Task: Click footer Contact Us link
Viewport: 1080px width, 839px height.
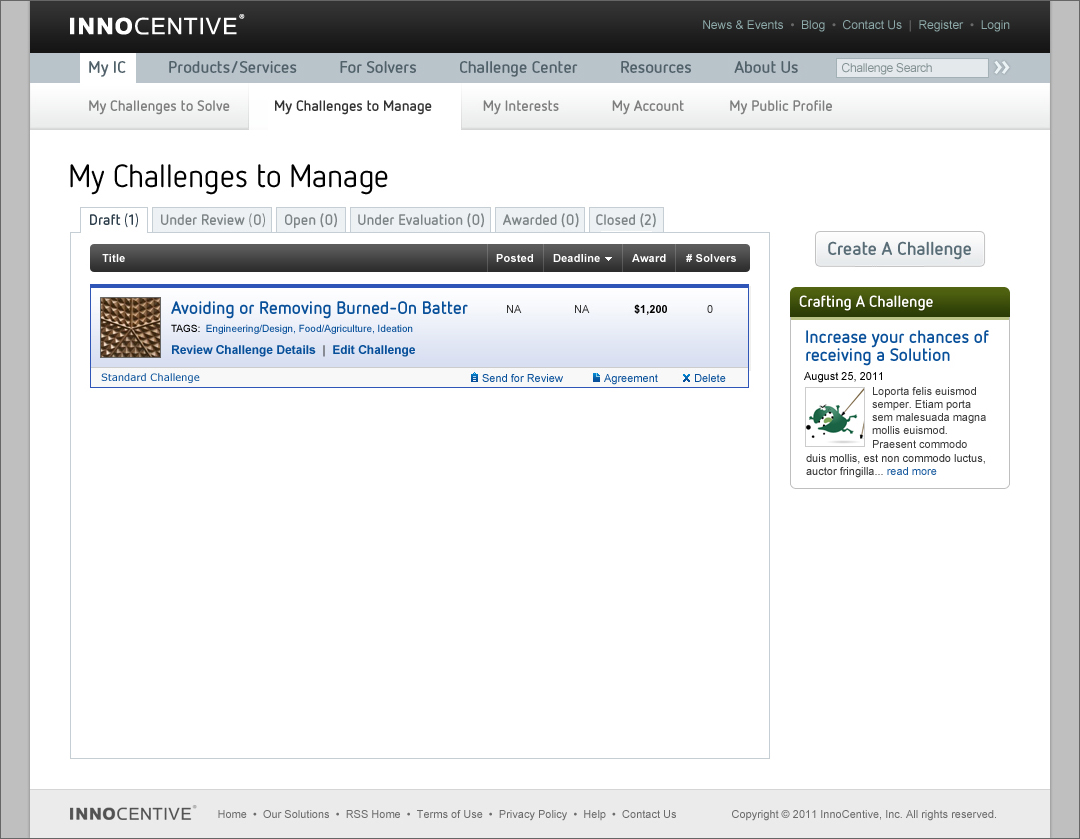Action: (649, 814)
